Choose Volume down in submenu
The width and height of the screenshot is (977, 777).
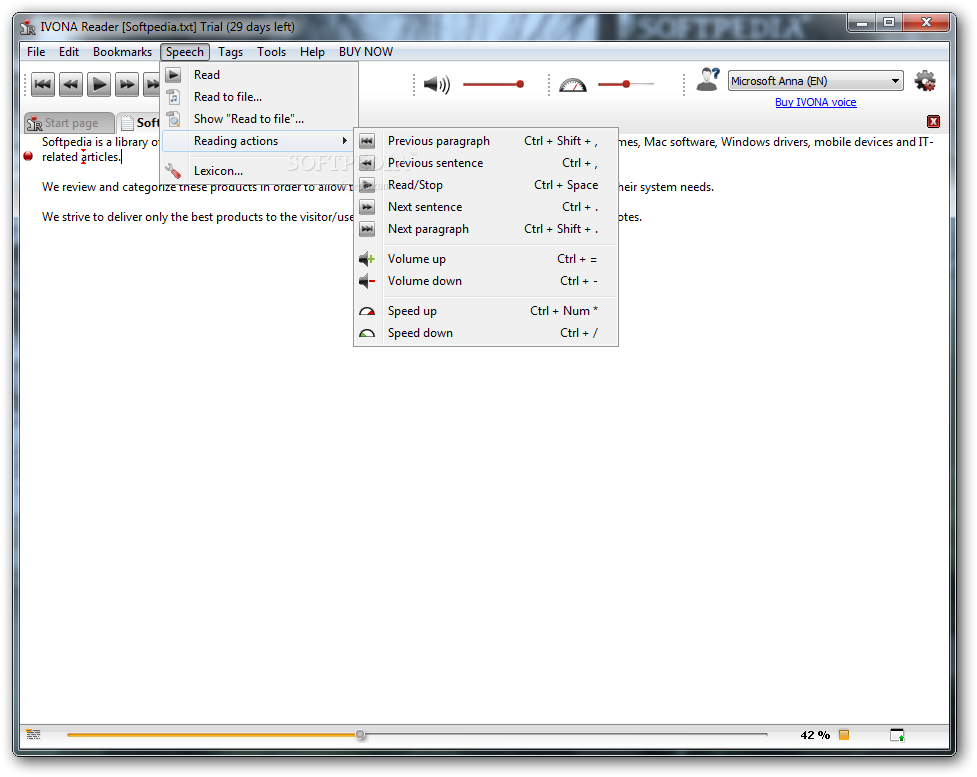[x=486, y=281]
